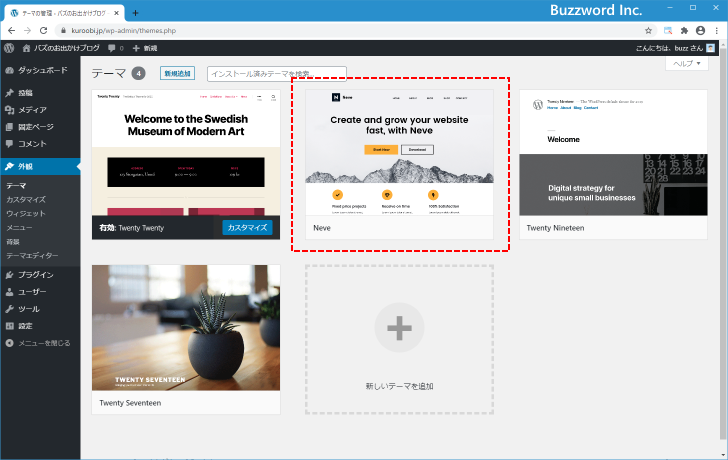
Task: Open the comments bubble icon in admin bar
Action: point(112,48)
